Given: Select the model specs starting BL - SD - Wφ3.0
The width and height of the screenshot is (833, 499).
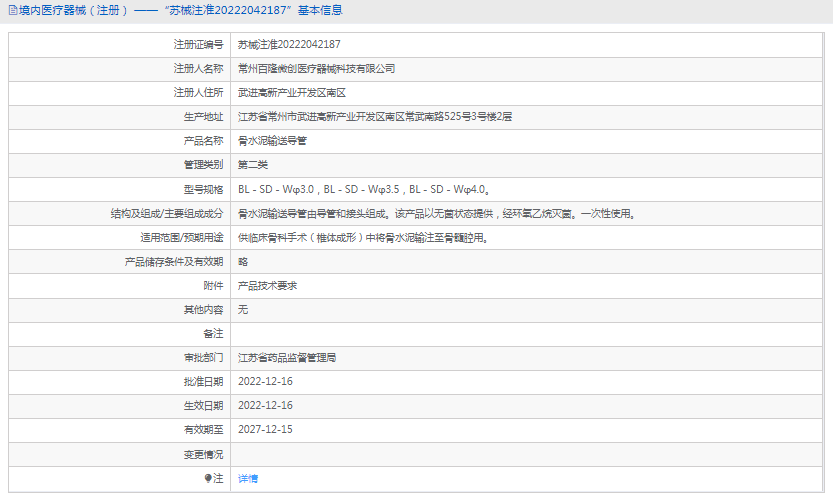Looking at the screenshot, I should click(x=364, y=189).
